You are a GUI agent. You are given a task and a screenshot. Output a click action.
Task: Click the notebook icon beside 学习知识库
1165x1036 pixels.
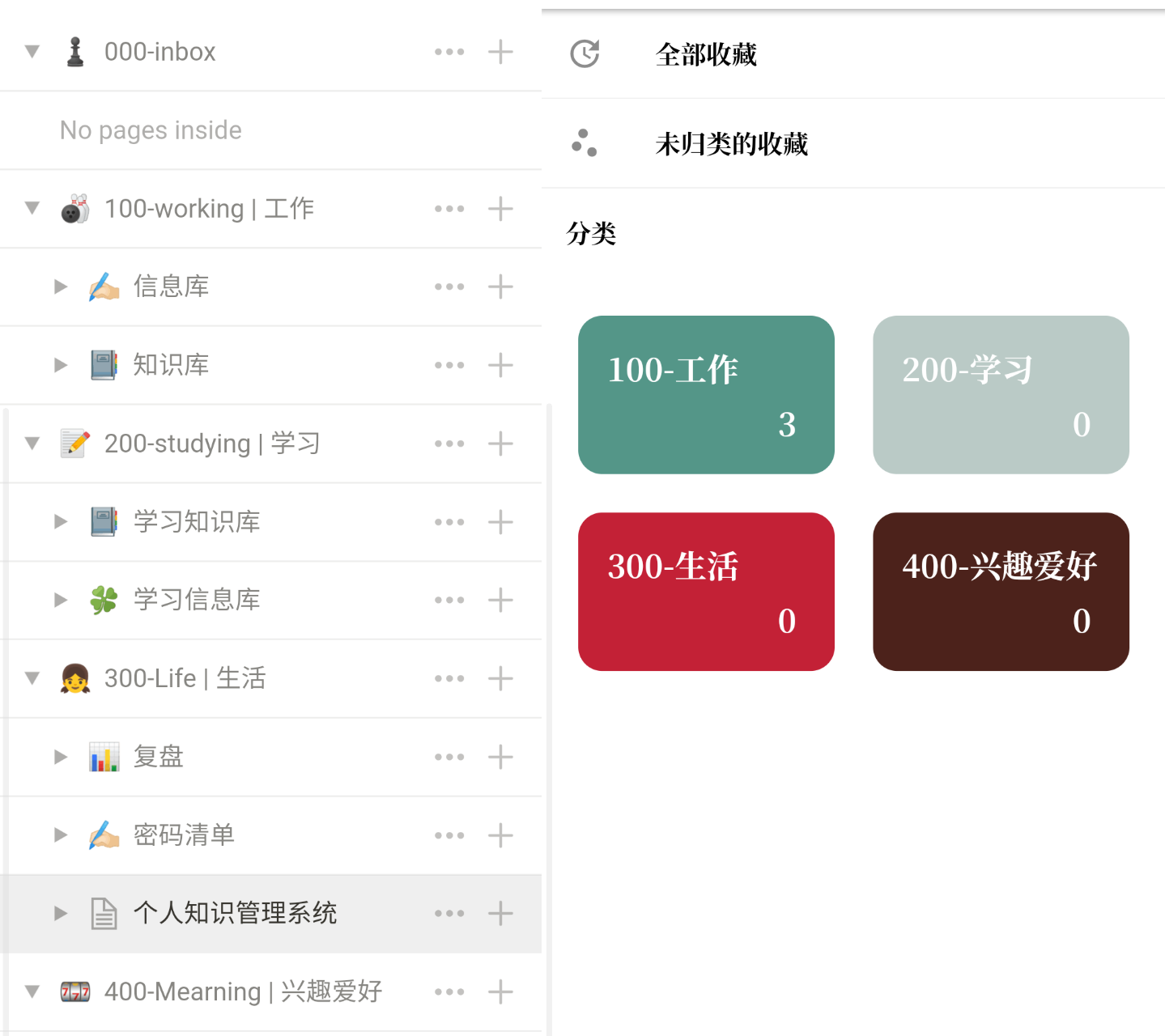click(x=104, y=522)
